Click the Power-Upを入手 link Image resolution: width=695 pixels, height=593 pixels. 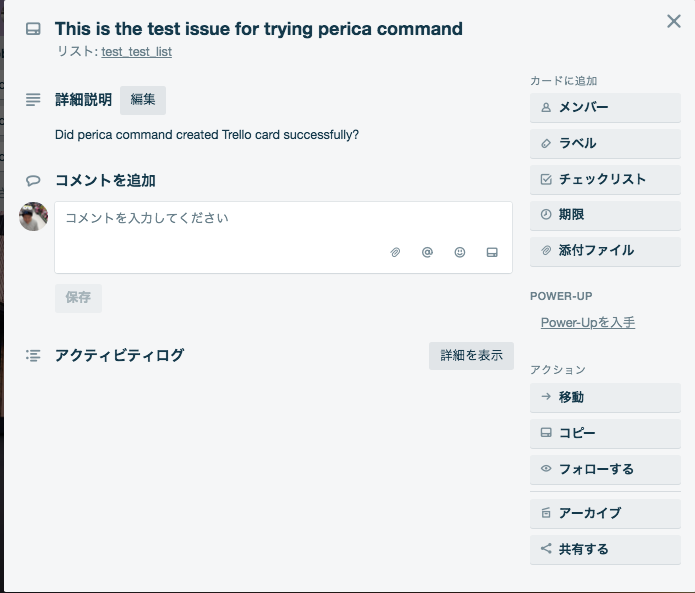coord(588,323)
